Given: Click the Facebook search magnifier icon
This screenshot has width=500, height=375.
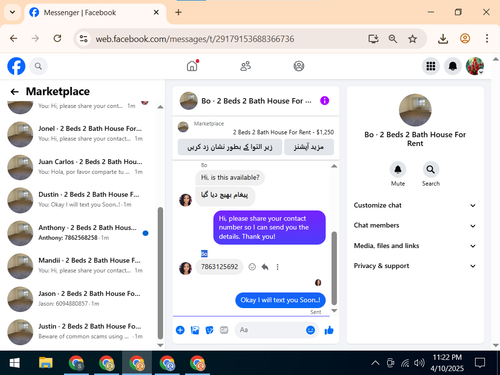Looking at the screenshot, I should click(38, 66).
